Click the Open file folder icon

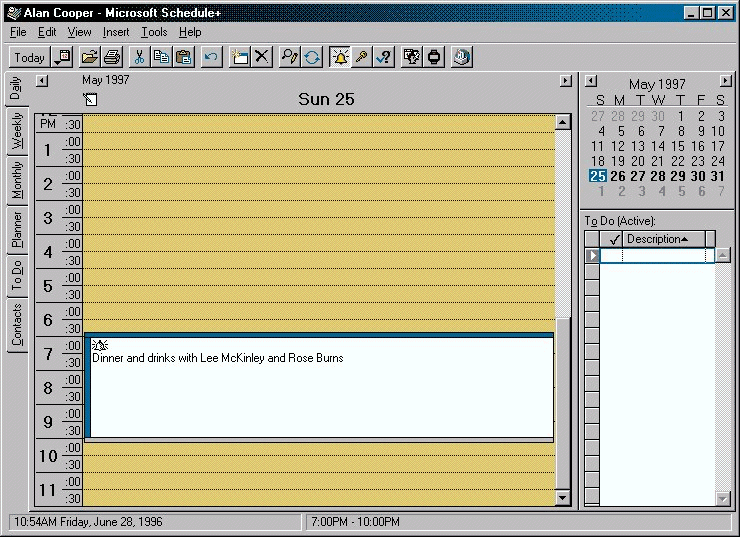[x=90, y=57]
